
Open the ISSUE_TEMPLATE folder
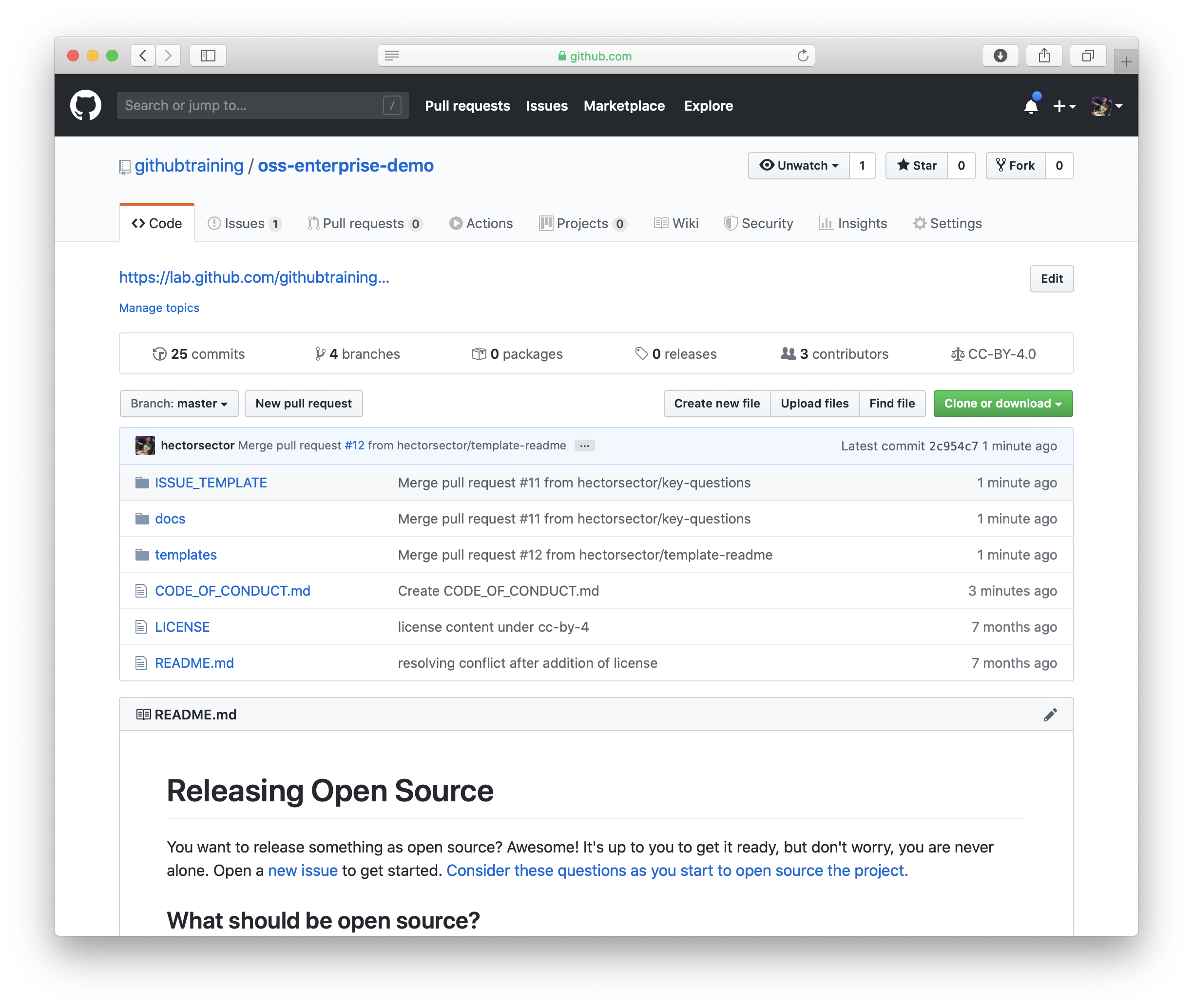click(211, 483)
